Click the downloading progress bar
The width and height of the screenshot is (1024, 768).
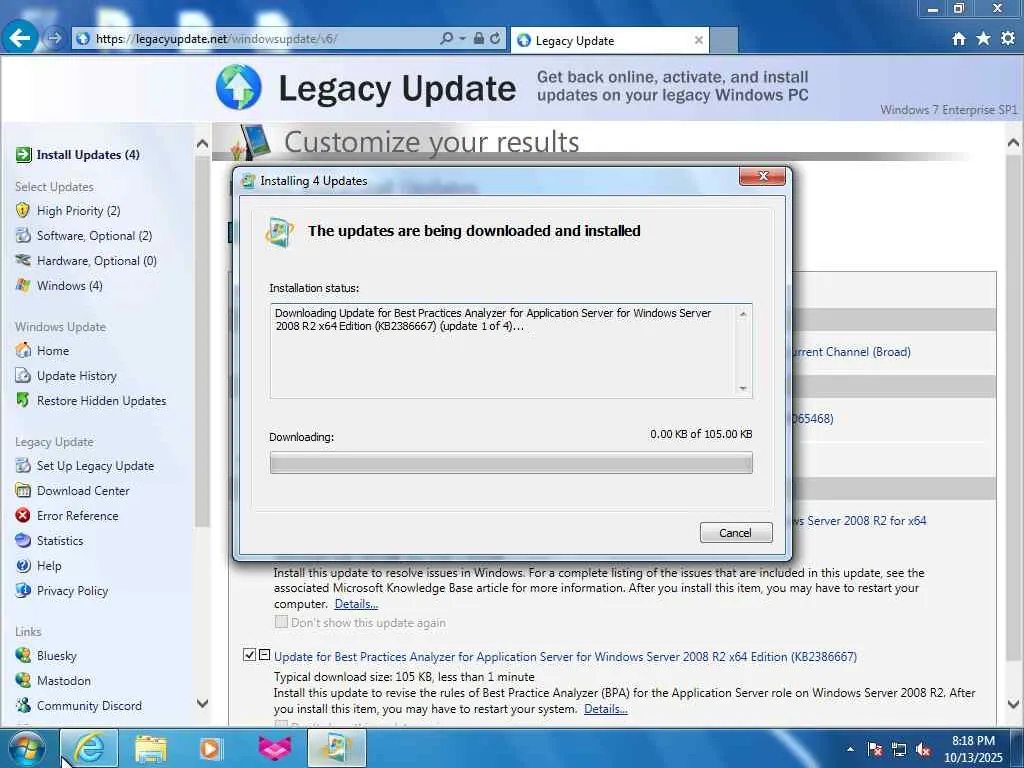click(511, 463)
